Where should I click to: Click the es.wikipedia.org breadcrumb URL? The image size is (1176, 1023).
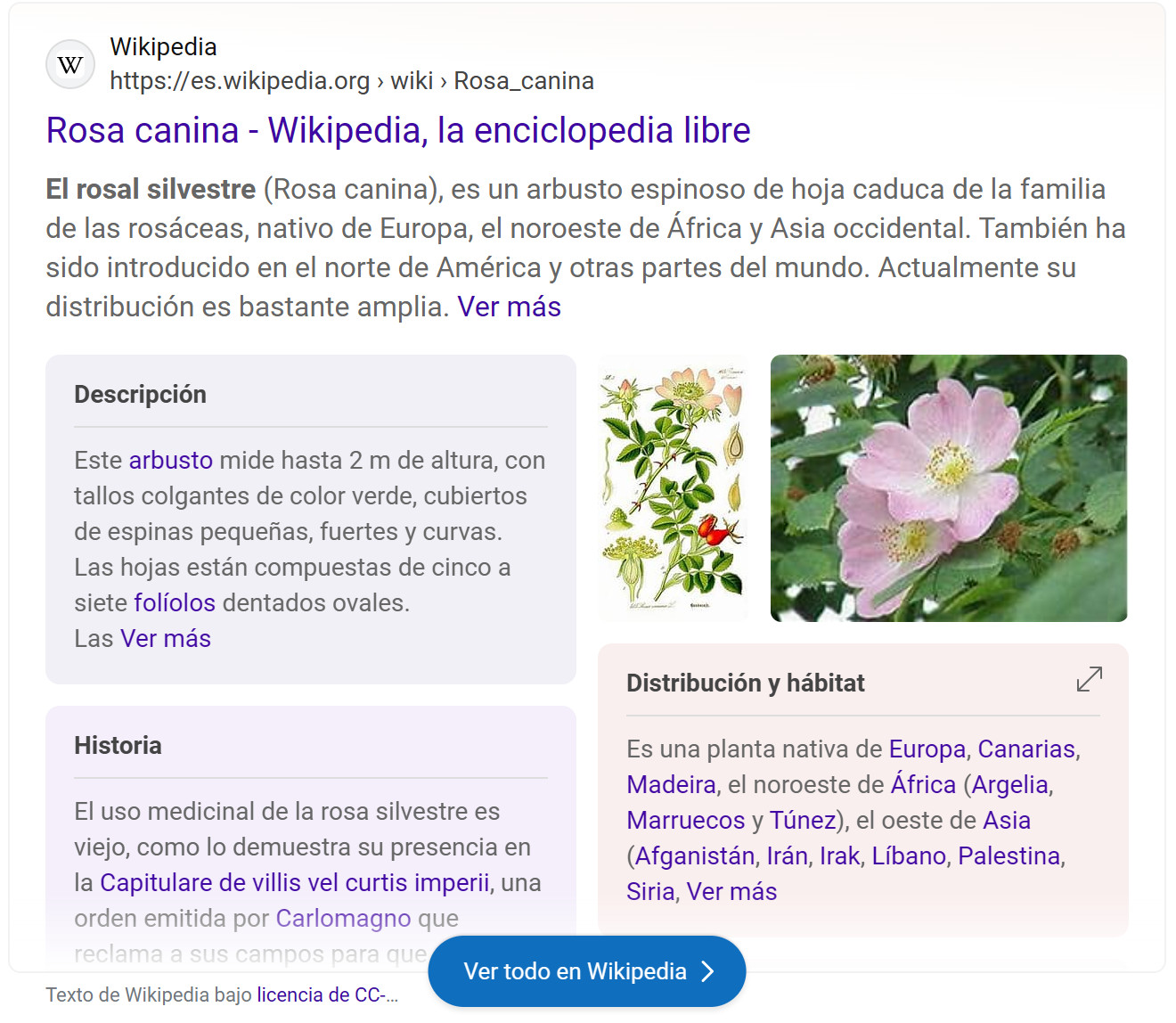click(352, 80)
